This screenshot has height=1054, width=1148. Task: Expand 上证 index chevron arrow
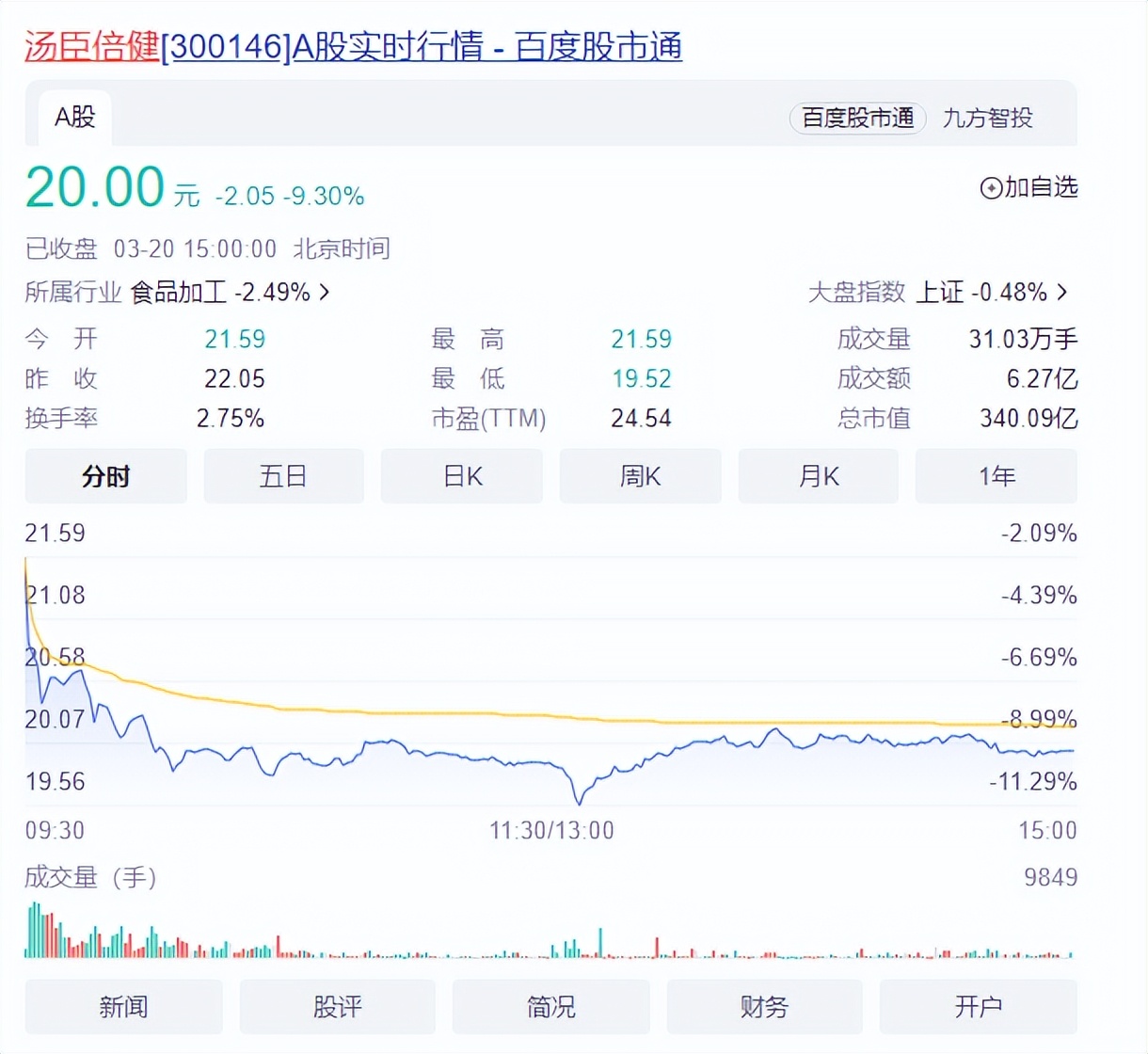tap(1062, 293)
